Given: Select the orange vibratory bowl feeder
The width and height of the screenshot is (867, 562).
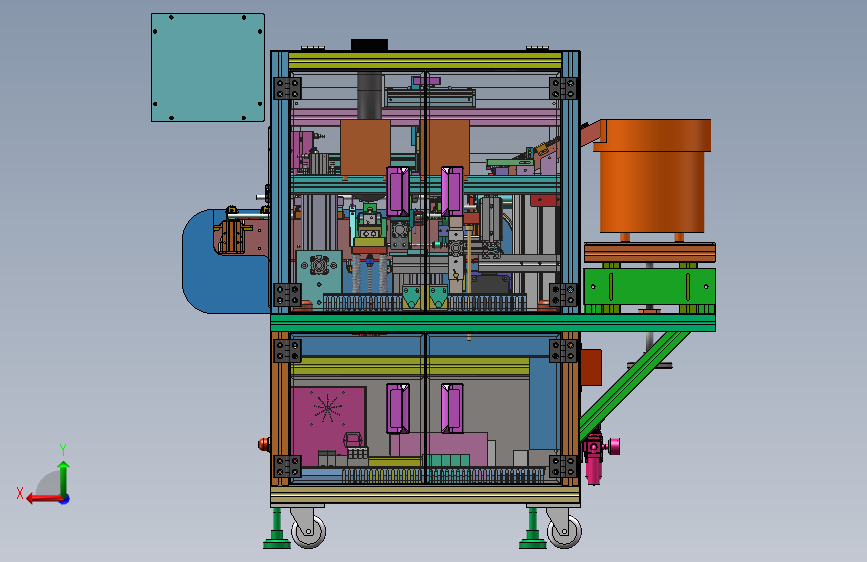Looking at the screenshot, I should (x=652, y=176).
